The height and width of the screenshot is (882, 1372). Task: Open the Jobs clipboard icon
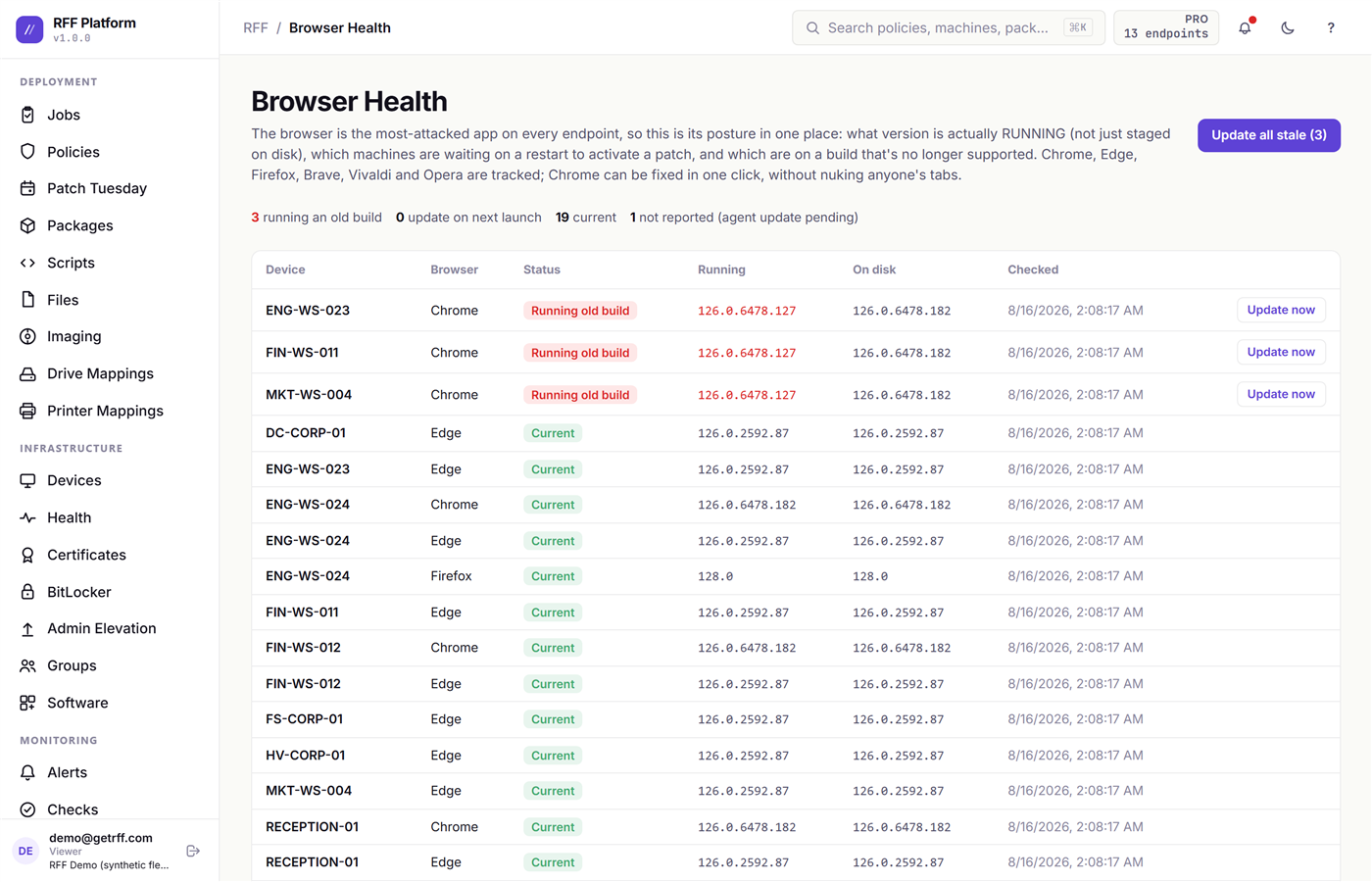click(x=27, y=115)
